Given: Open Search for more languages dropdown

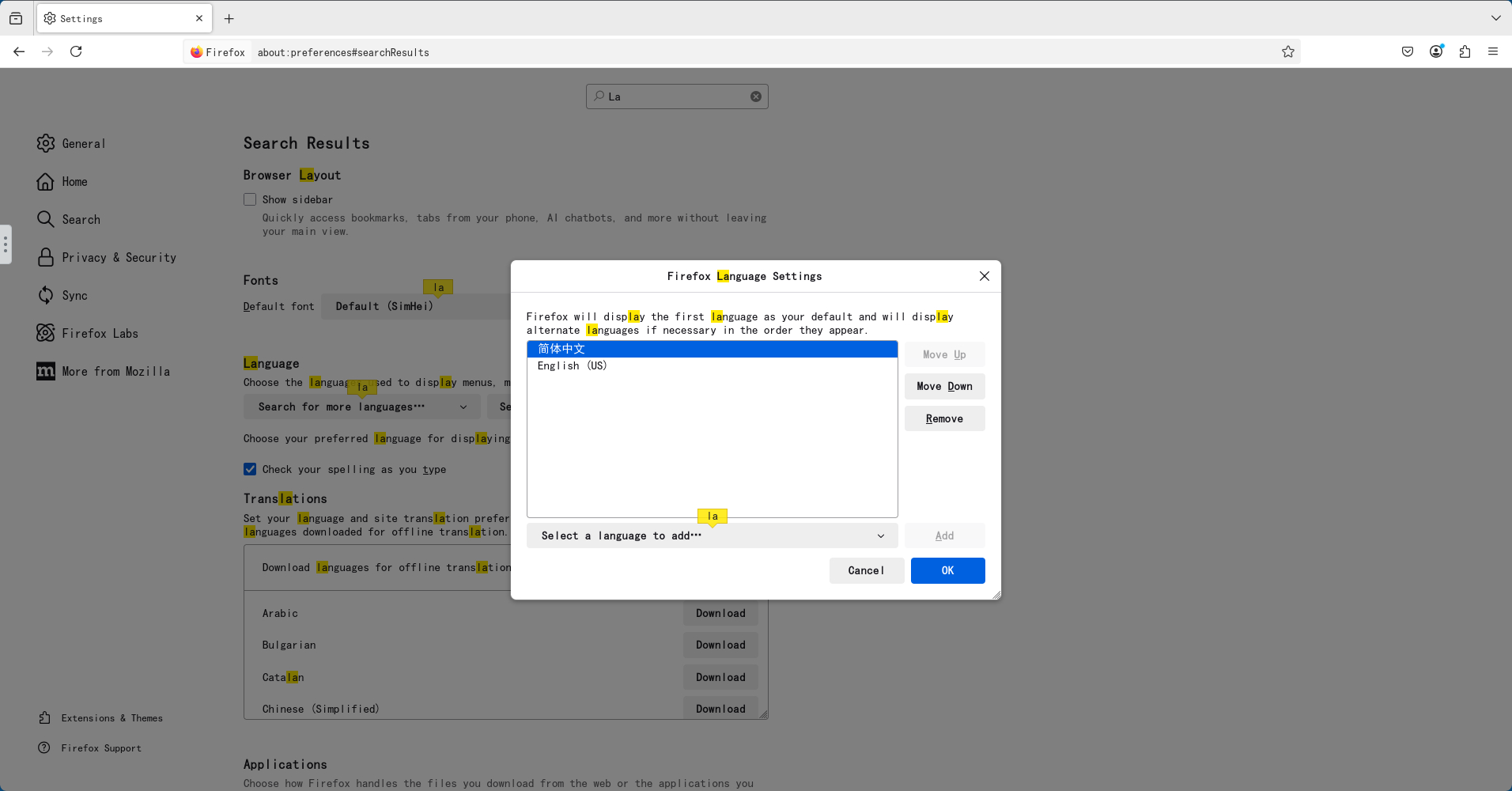Looking at the screenshot, I should (361, 407).
